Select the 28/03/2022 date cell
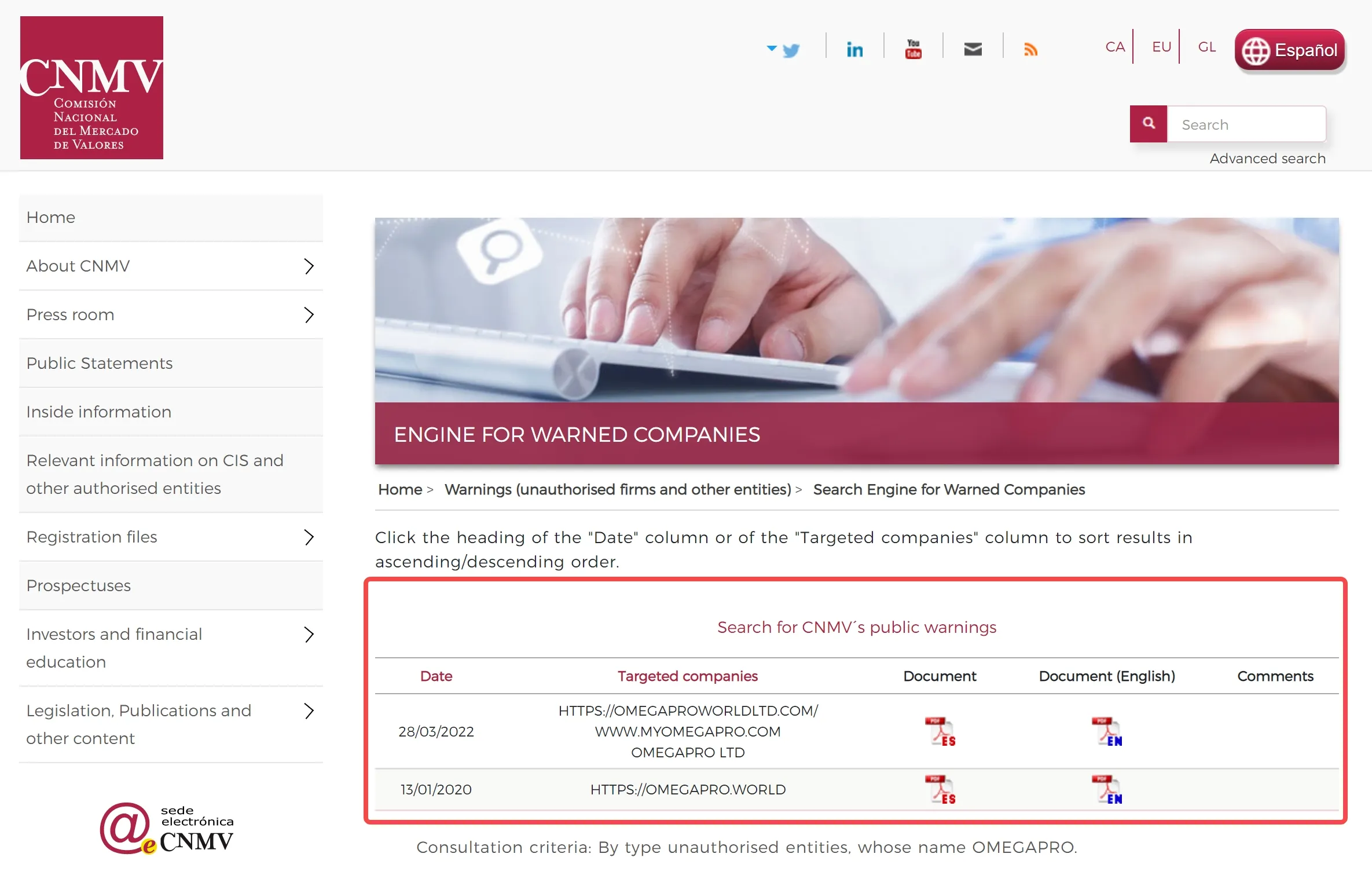Screen dimensions: 1372x872 436,731
